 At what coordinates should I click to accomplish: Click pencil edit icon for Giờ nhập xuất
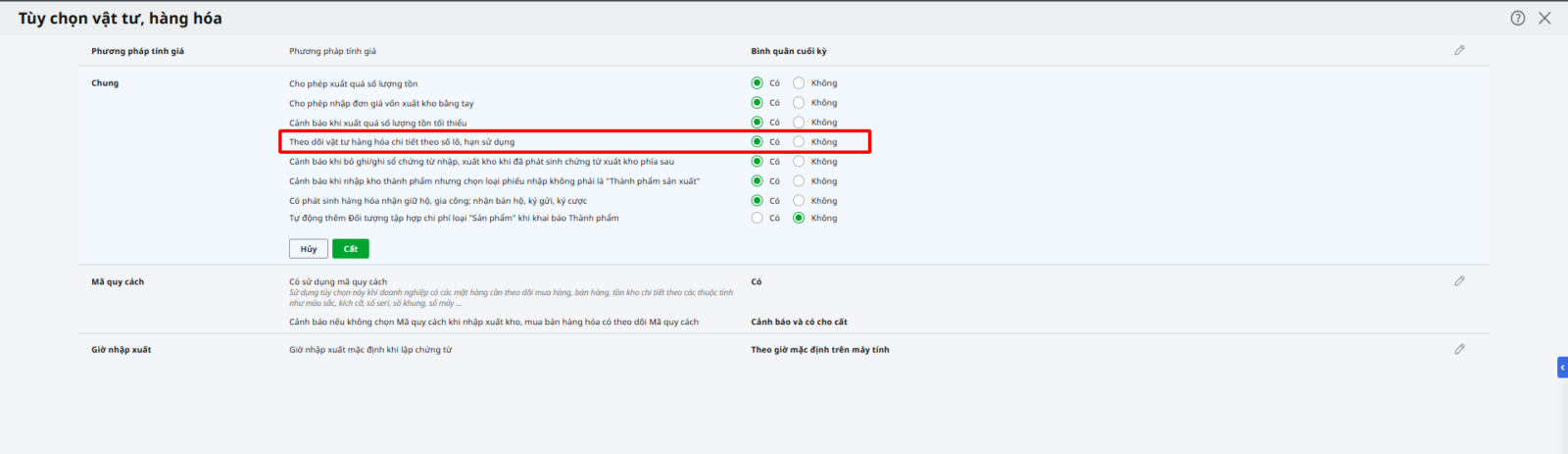[1459, 349]
